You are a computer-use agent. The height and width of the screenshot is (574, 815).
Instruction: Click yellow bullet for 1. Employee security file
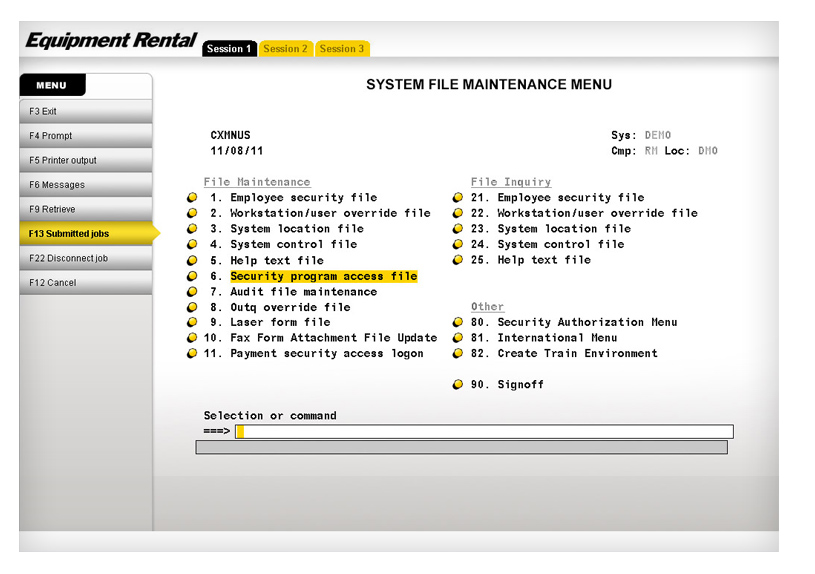(x=192, y=198)
